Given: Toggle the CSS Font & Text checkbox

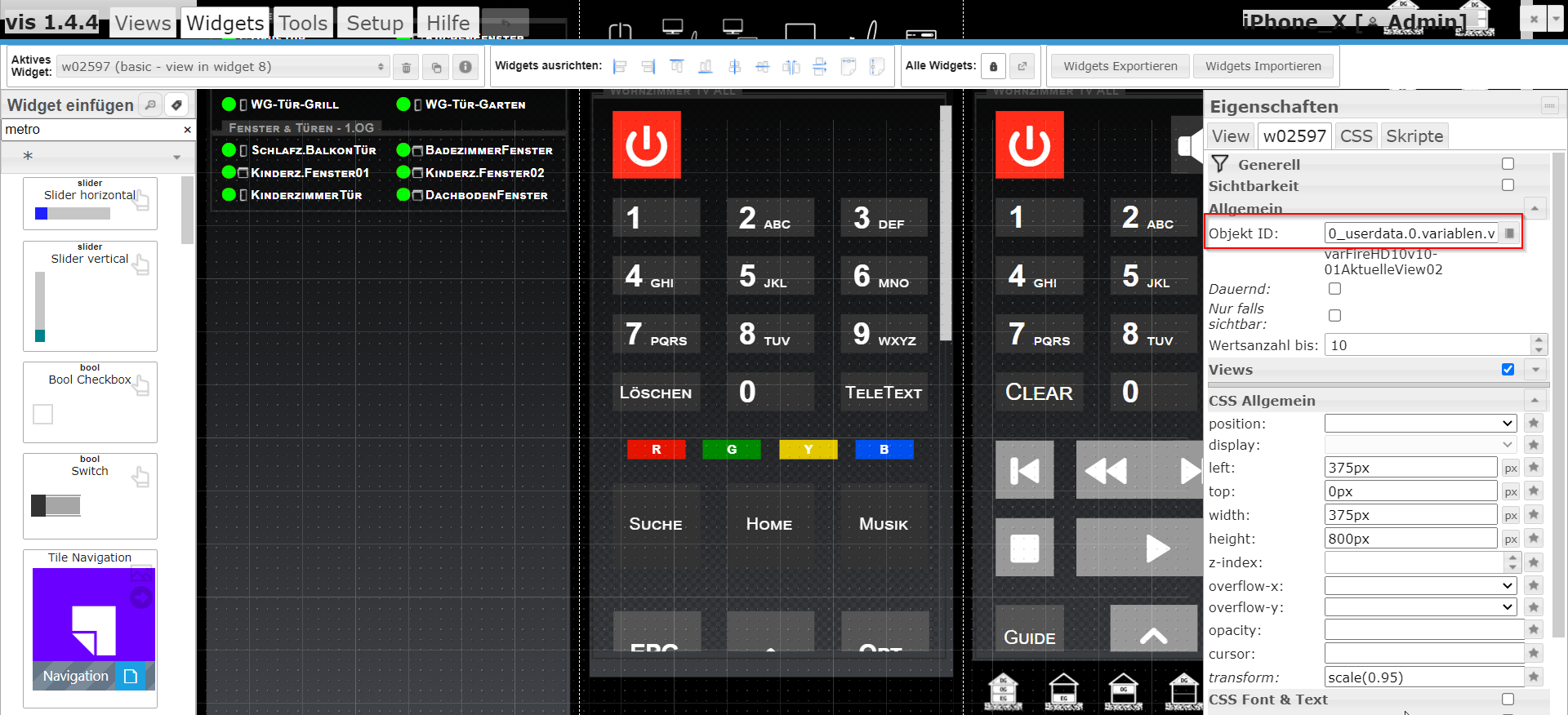Looking at the screenshot, I should pyautogui.click(x=1508, y=699).
